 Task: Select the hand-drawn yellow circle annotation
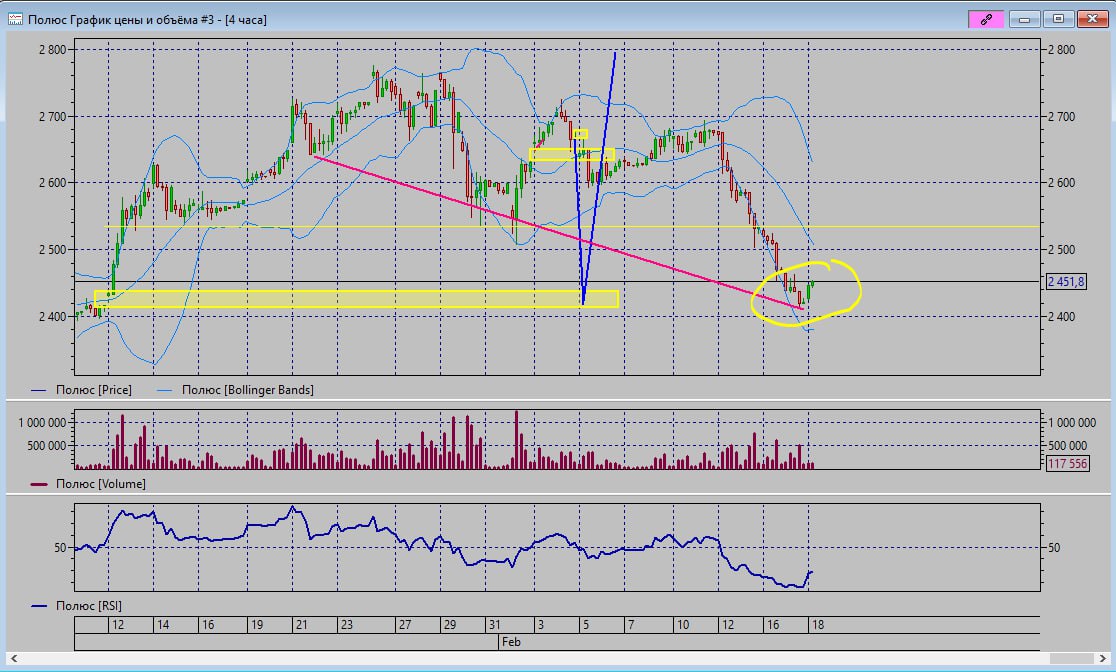[x=858, y=284]
